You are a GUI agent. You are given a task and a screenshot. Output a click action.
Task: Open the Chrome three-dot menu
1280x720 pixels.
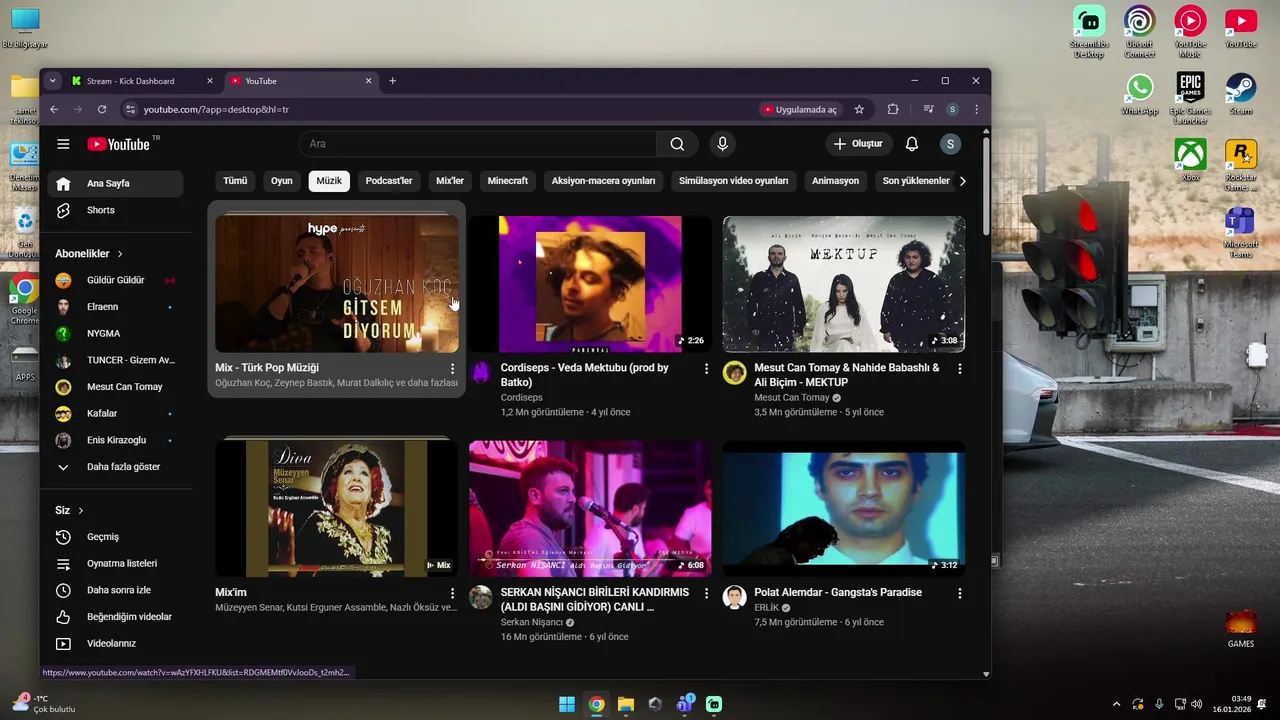pyautogui.click(x=976, y=109)
